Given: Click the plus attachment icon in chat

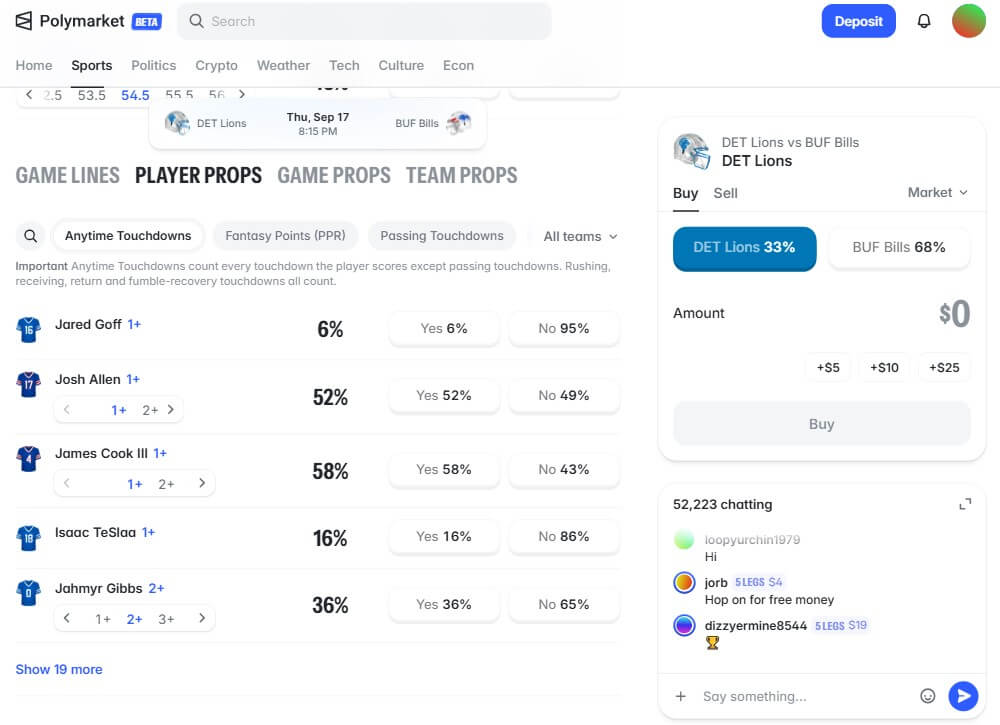Looking at the screenshot, I should coord(680,696).
